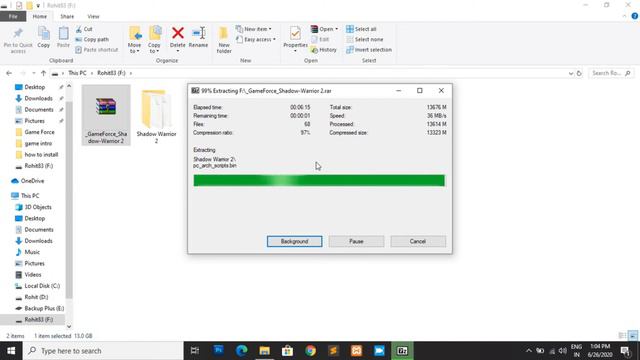The image size is (640, 360).
Task: Select 3D Objects in the navigation pane
Action: coord(38,207)
